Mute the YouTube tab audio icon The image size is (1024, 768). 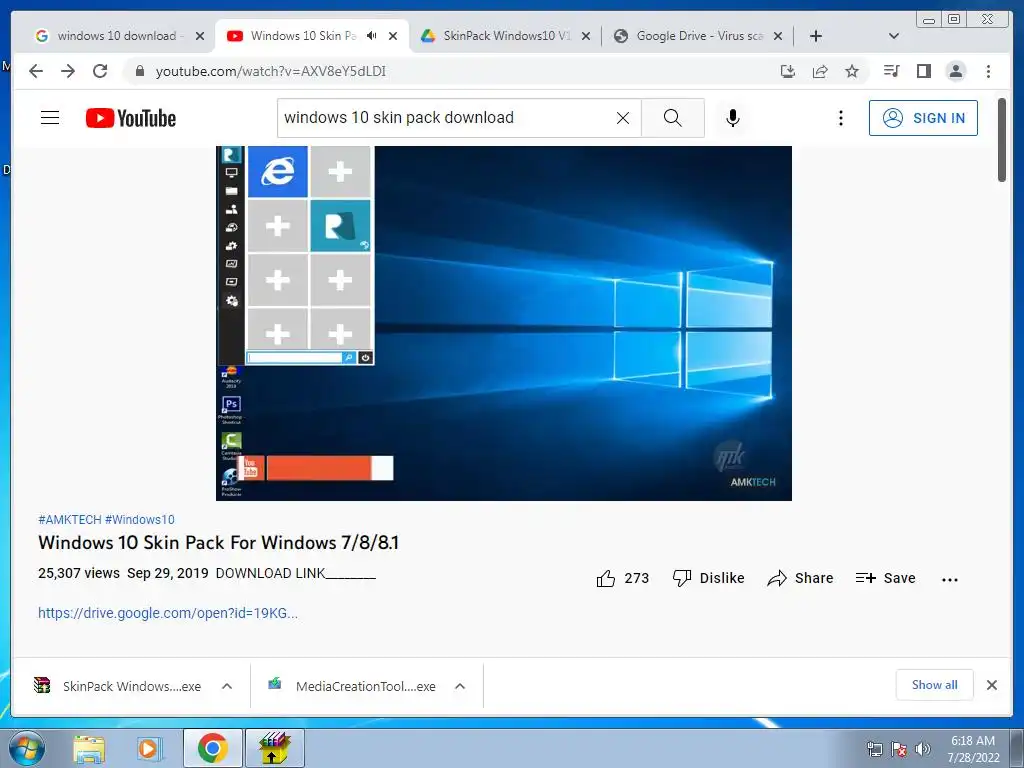pos(372,36)
